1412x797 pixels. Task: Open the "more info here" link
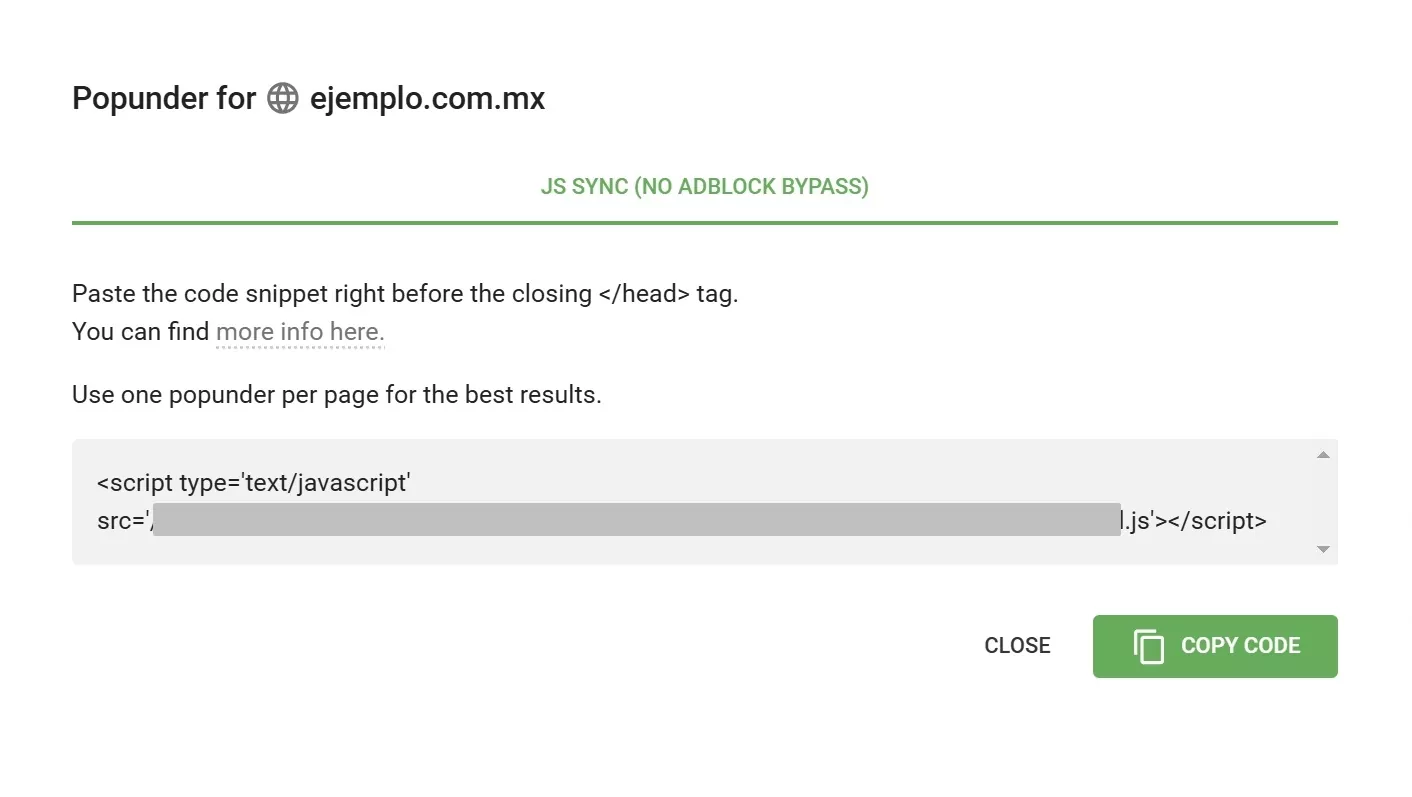click(300, 332)
